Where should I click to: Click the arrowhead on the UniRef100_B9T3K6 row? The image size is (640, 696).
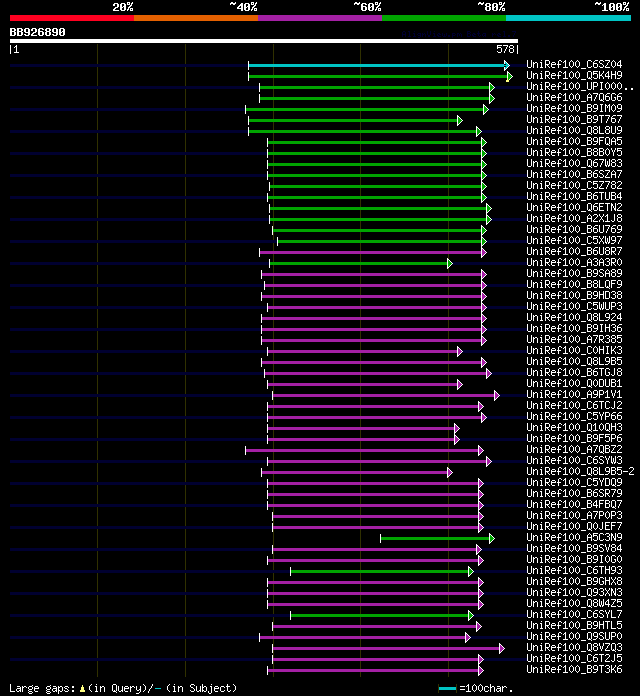pos(481,671)
